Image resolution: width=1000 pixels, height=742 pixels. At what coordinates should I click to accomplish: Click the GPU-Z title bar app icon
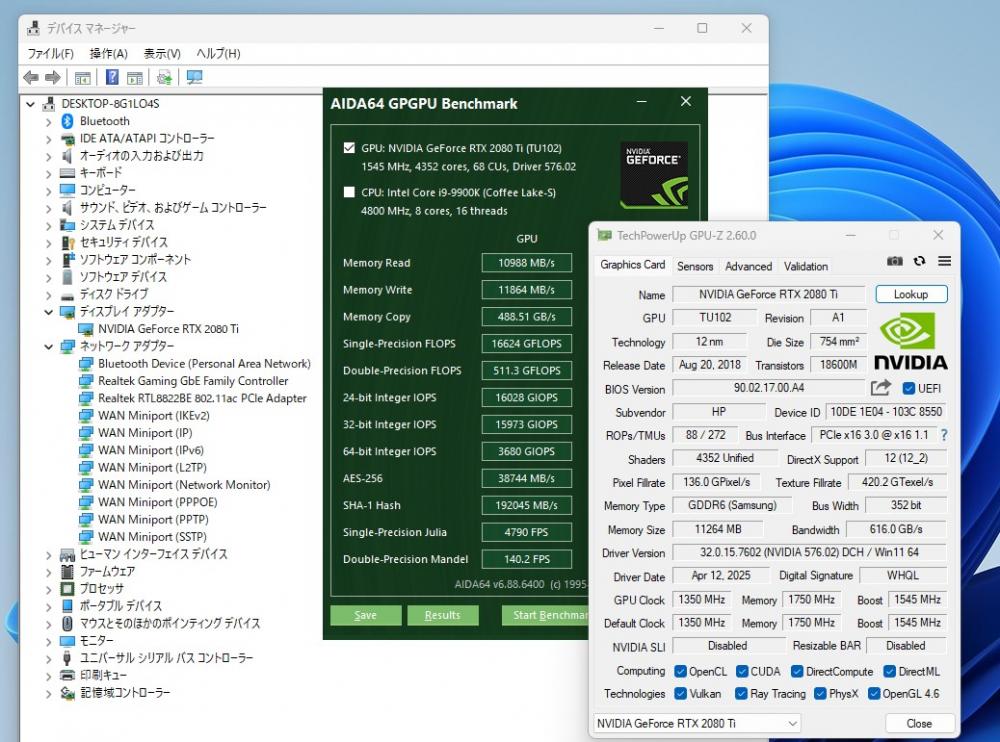pos(605,235)
